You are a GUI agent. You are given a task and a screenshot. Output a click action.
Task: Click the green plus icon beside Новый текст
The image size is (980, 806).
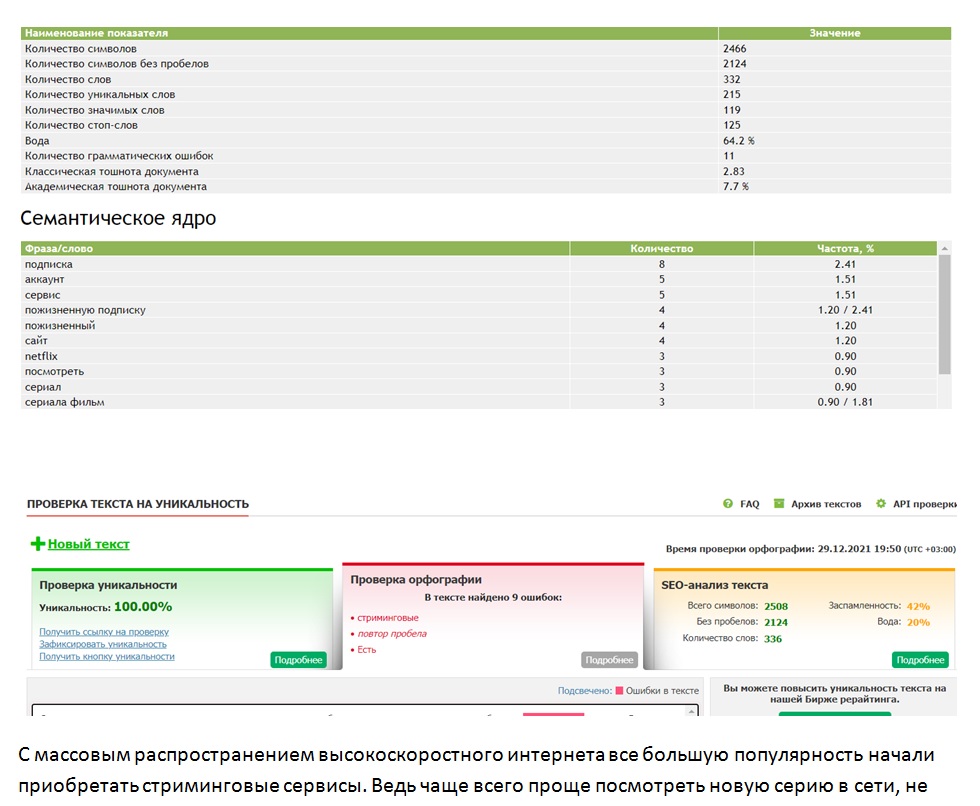coord(38,544)
